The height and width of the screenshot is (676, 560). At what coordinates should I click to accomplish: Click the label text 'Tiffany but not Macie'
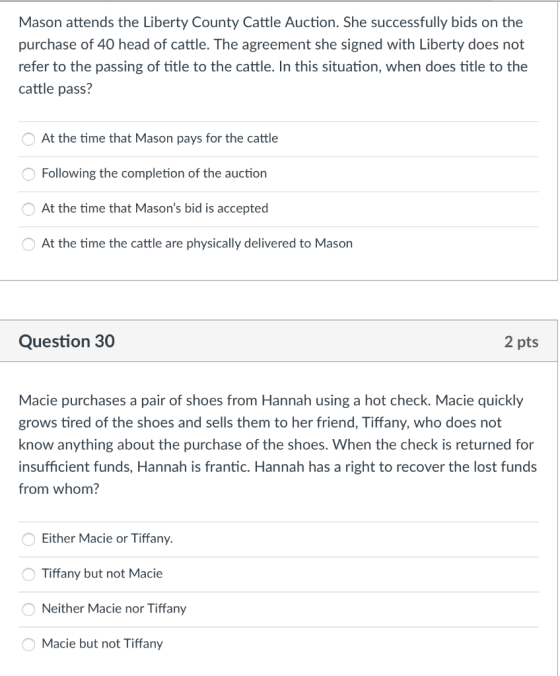(102, 573)
